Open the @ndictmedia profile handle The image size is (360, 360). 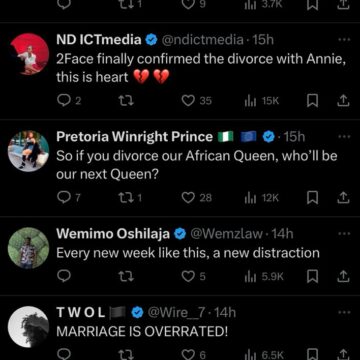click(x=202, y=40)
